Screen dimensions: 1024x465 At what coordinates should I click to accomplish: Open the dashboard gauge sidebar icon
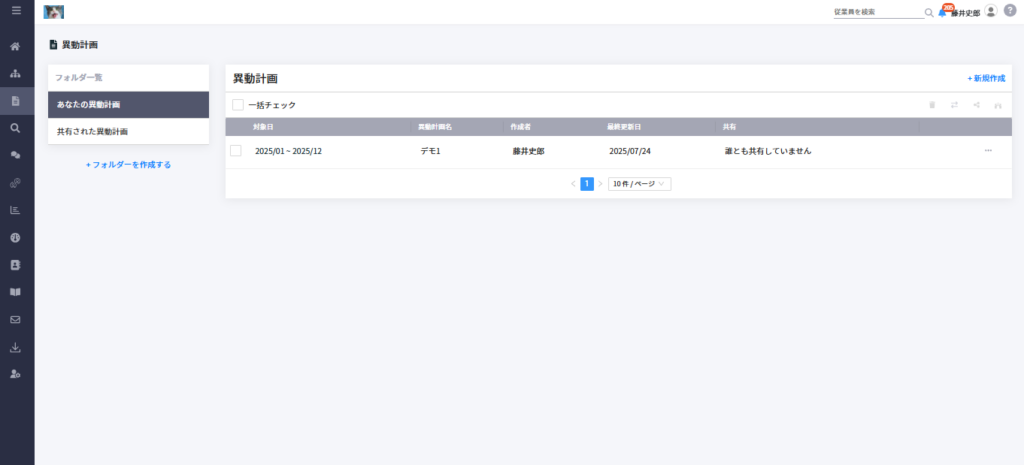(x=16, y=238)
